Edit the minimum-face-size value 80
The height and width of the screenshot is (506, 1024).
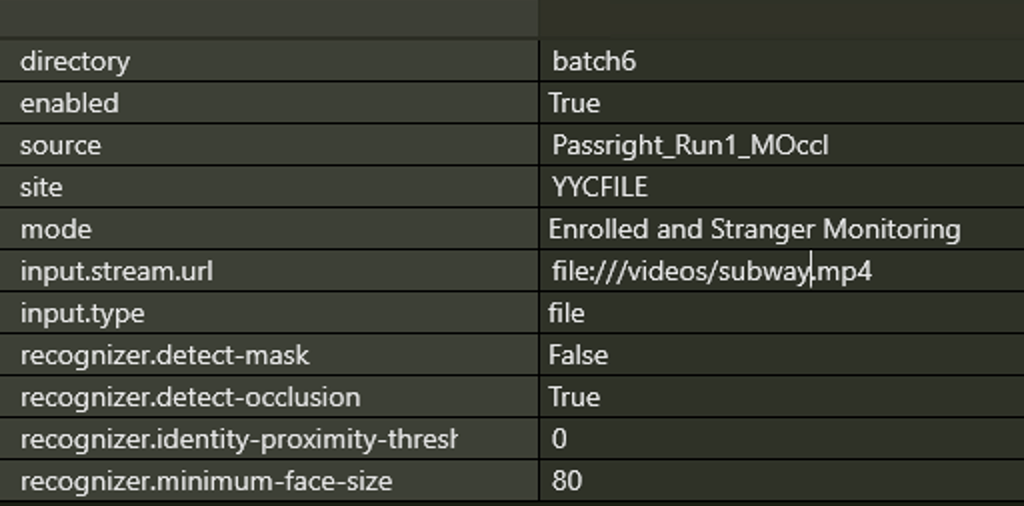[x=567, y=481]
